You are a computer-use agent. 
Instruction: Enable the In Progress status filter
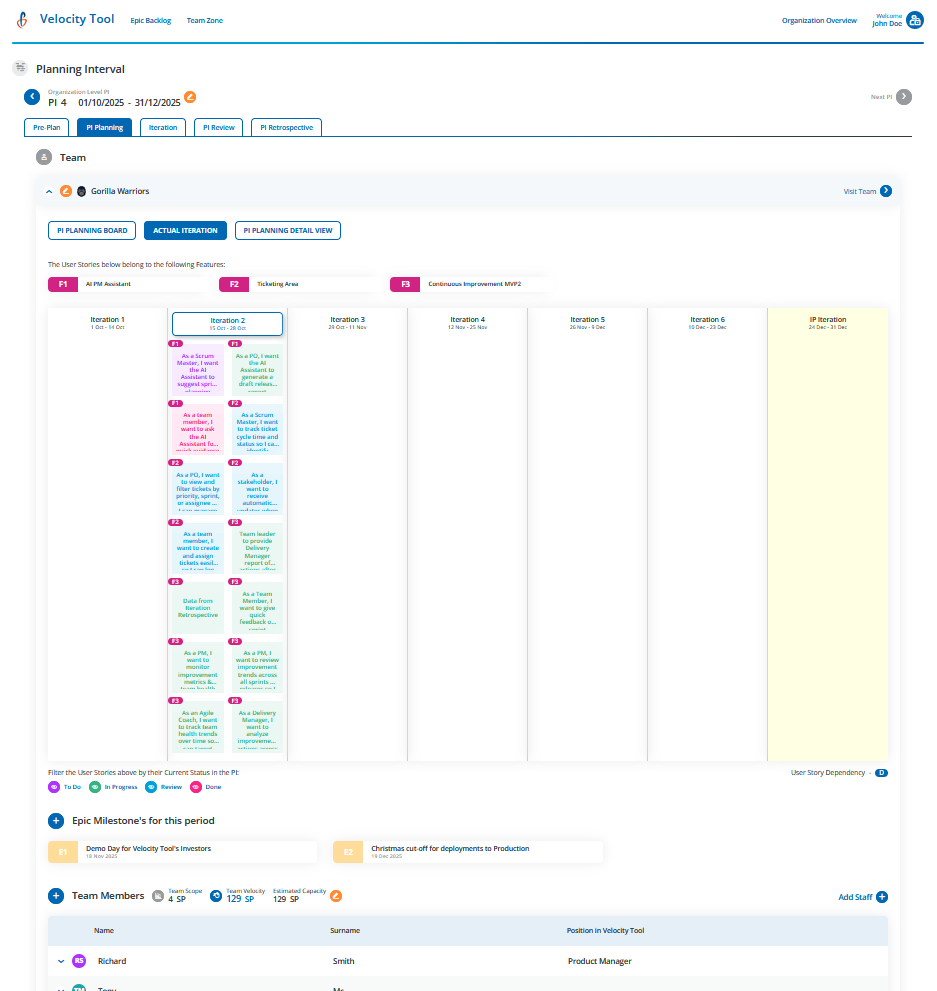pos(95,787)
